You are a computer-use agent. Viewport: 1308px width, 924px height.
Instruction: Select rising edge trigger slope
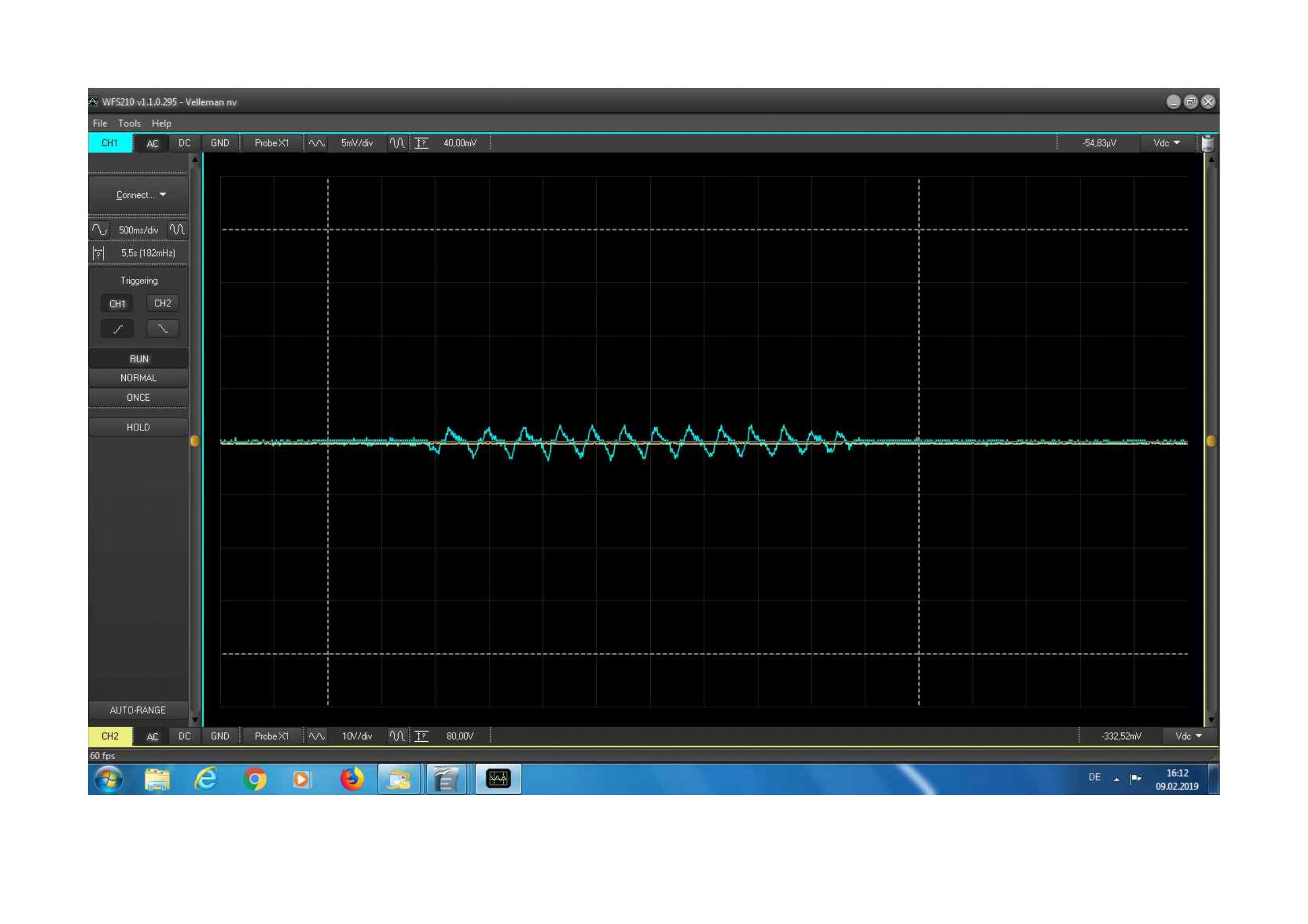coord(117,329)
